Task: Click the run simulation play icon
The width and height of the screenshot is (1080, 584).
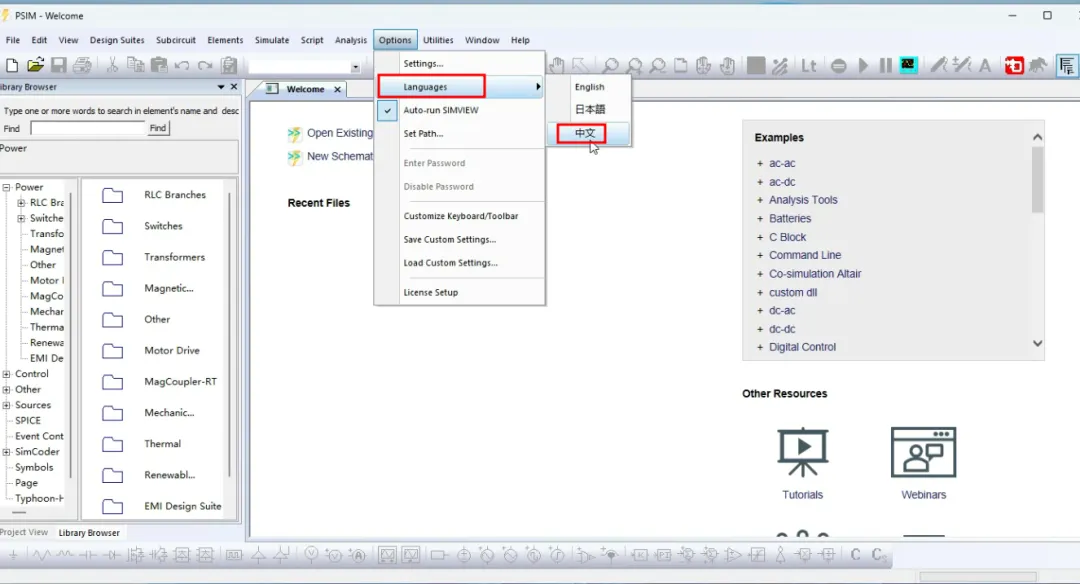Action: pos(863,65)
